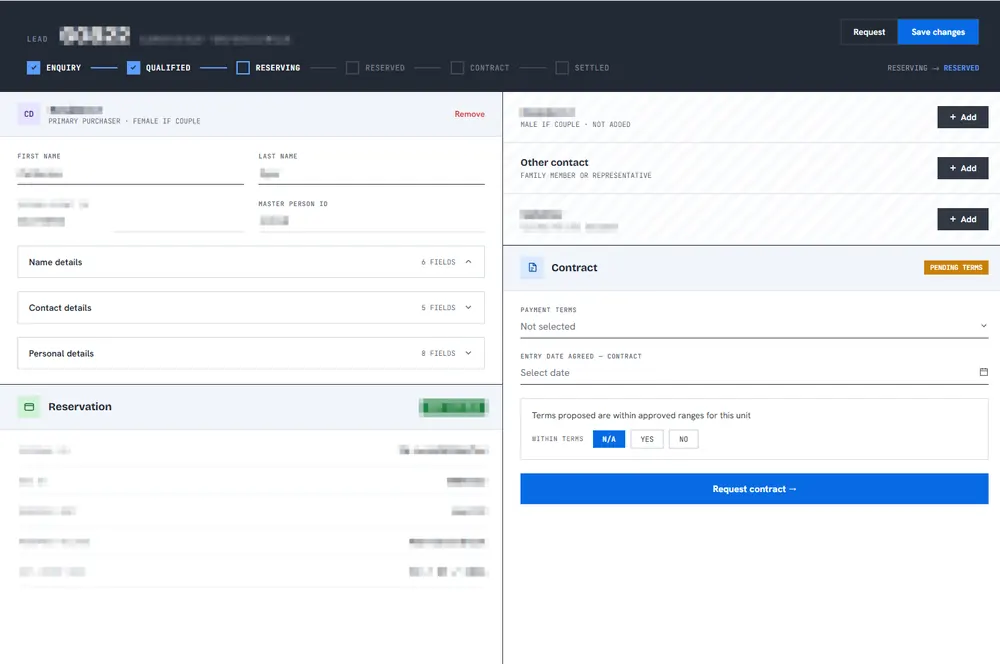Viewport: 1000px width, 664px height.
Task: Check the Settled stage checkbox
Action: point(562,68)
